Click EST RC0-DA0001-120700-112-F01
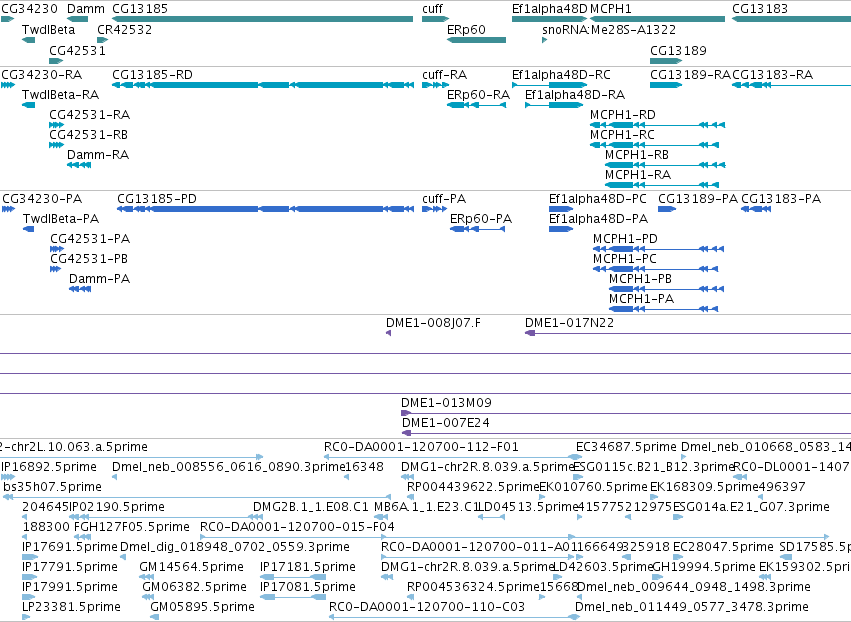Viewport: 851px width, 622px height. point(421,447)
